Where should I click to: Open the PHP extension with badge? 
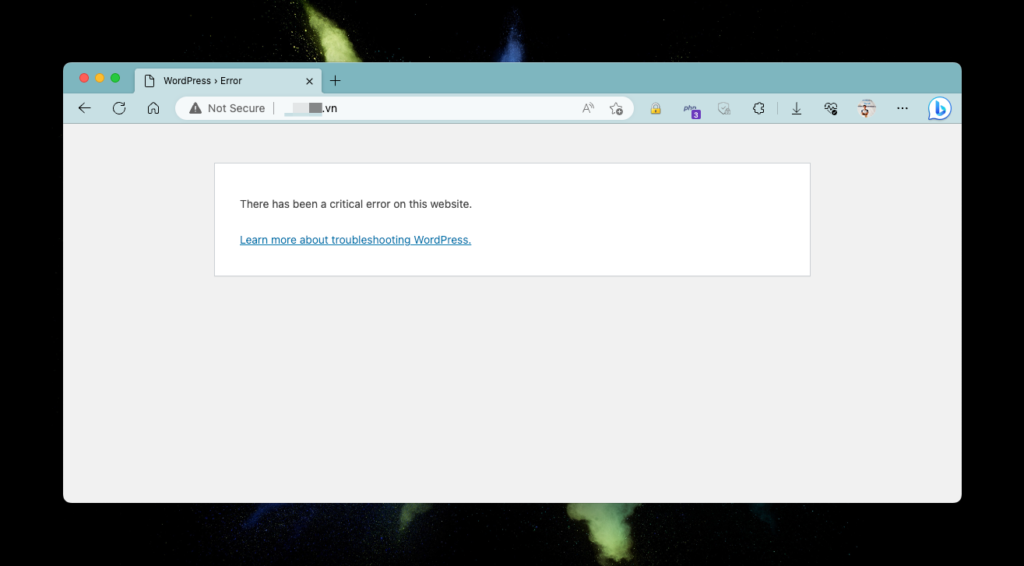(691, 110)
